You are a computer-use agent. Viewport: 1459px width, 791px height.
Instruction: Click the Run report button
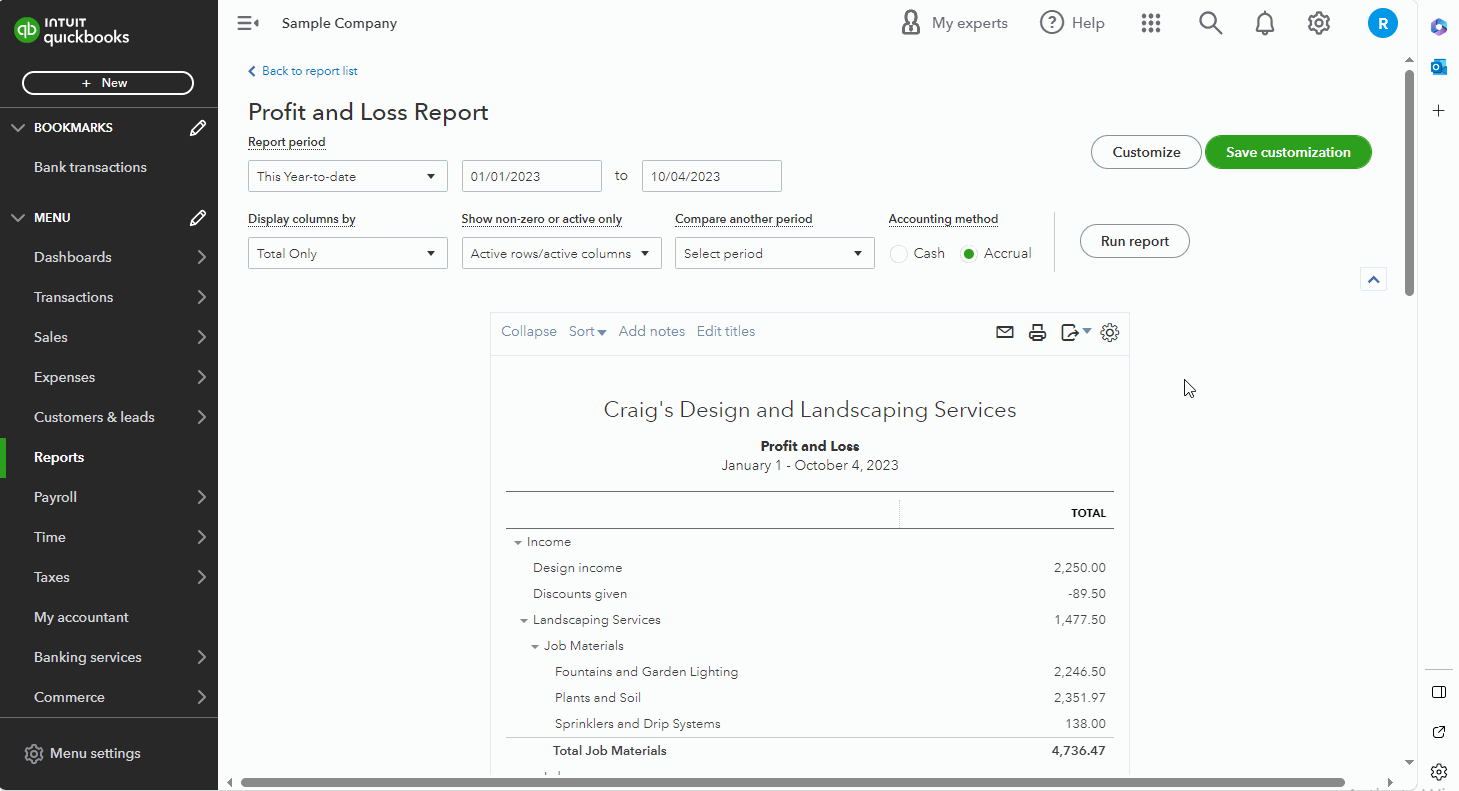click(x=1134, y=241)
